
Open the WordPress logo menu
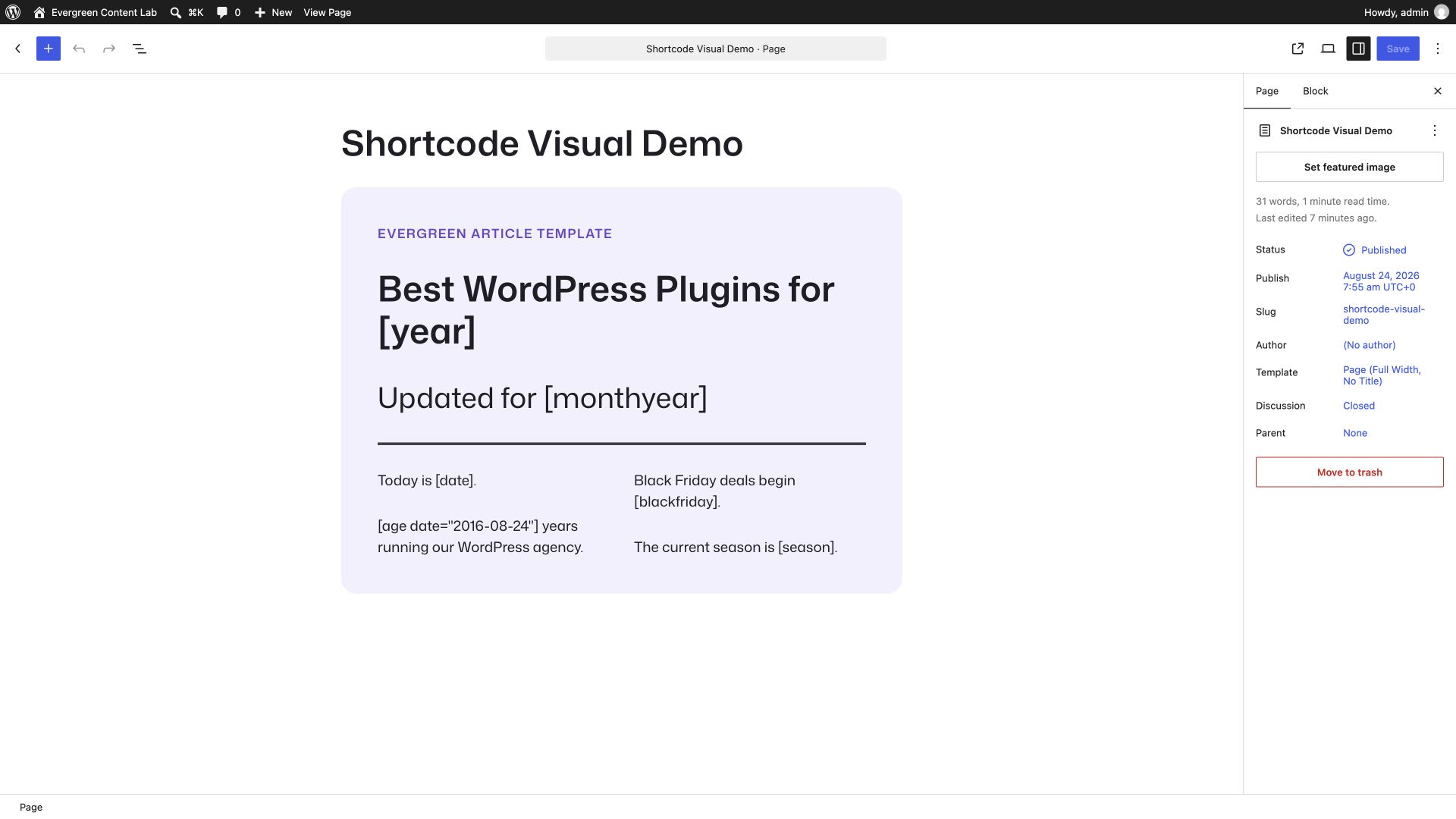13,12
